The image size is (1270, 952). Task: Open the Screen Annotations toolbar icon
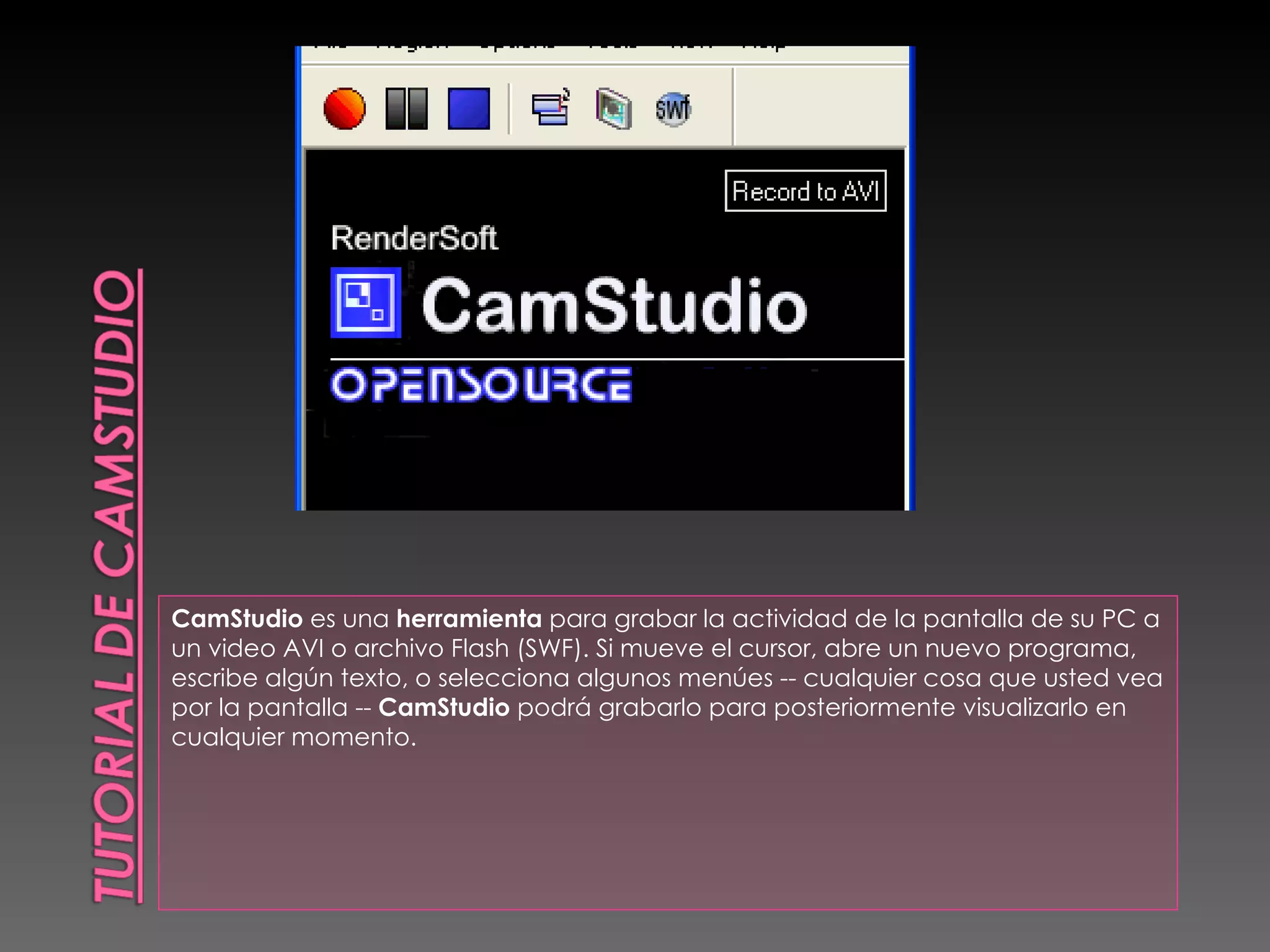click(x=613, y=109)
